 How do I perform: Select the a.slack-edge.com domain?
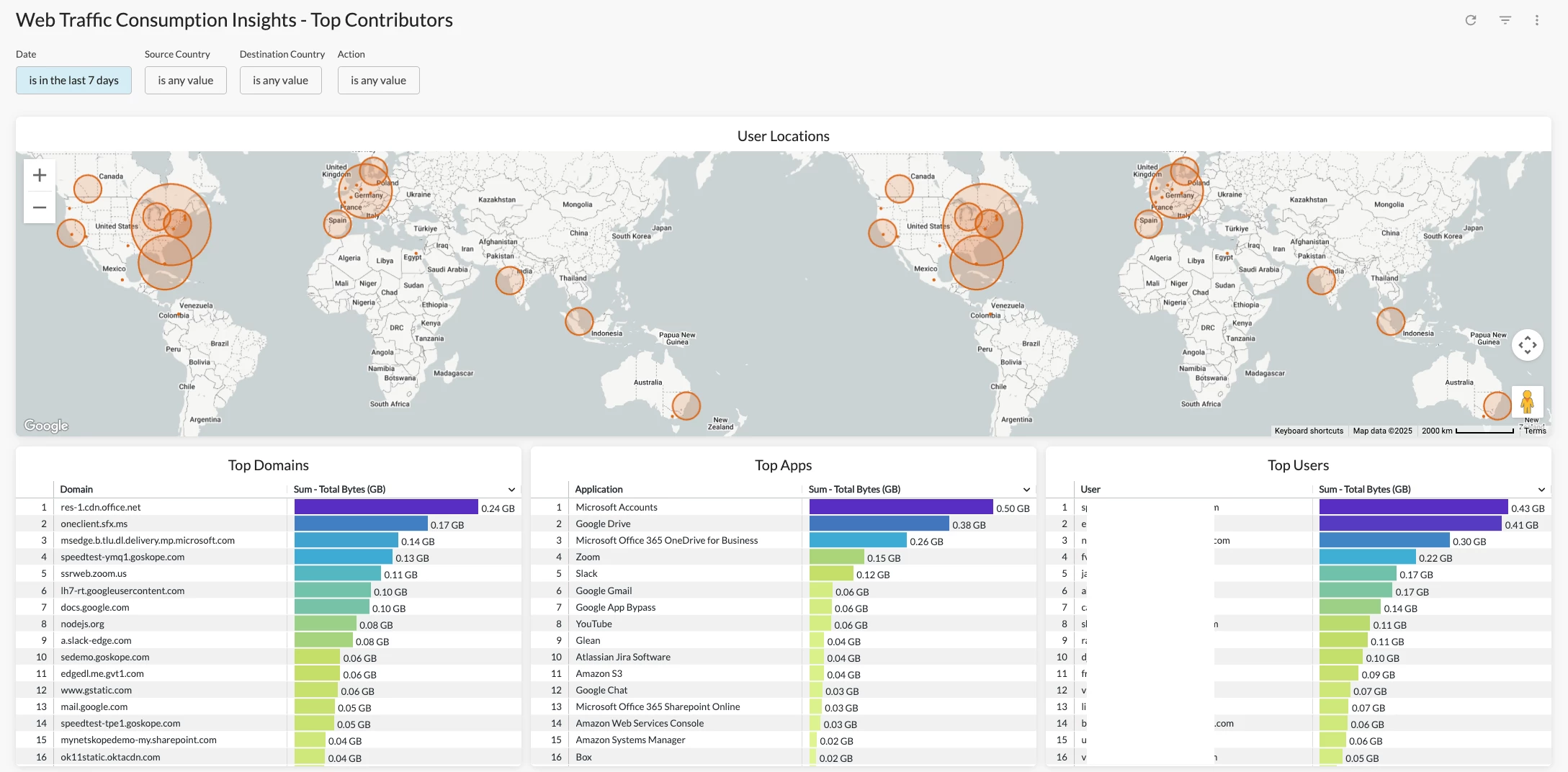pyautogui.click(x=97, y=640)
